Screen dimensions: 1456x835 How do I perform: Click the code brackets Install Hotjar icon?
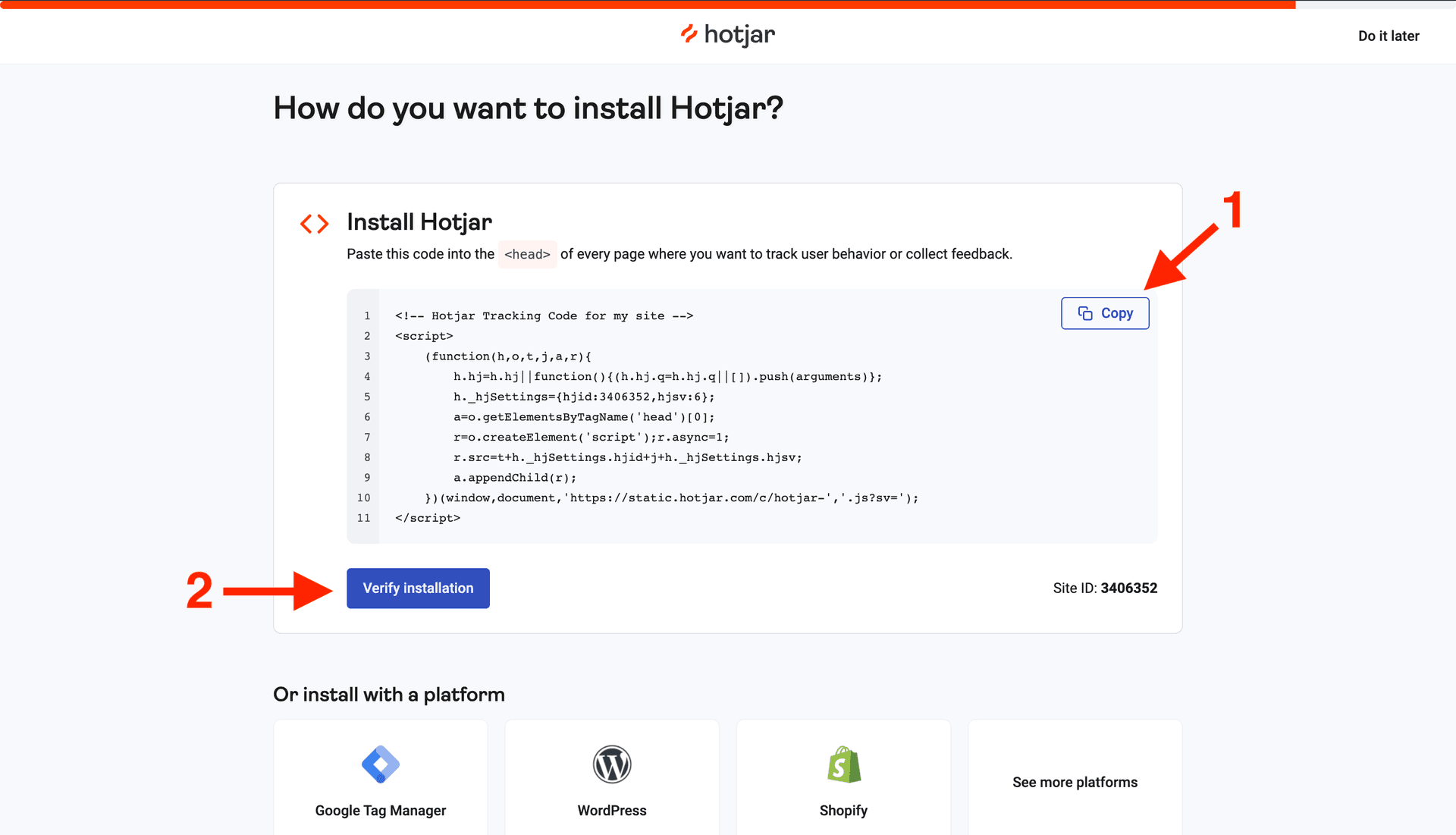pyautogui.click(x=314, y=224)
